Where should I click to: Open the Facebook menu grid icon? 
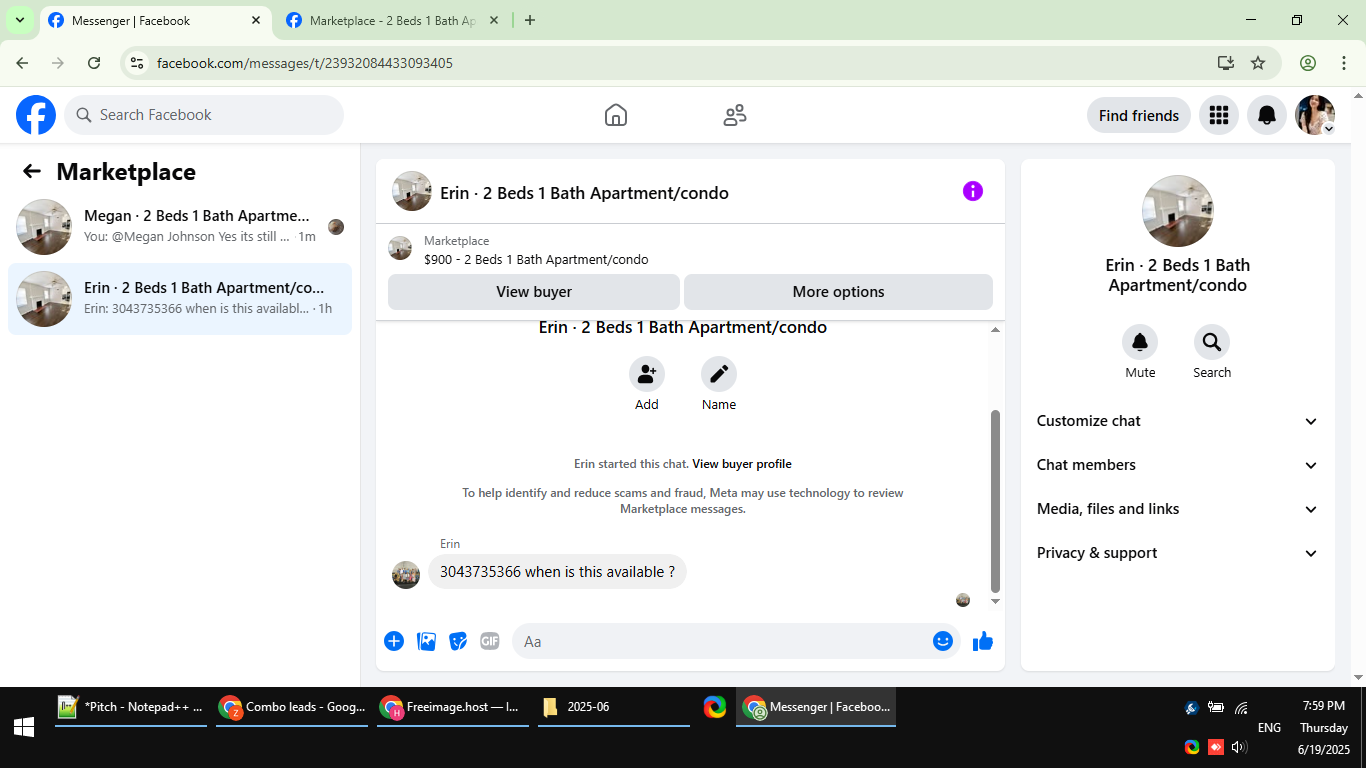click(1219, 115)
